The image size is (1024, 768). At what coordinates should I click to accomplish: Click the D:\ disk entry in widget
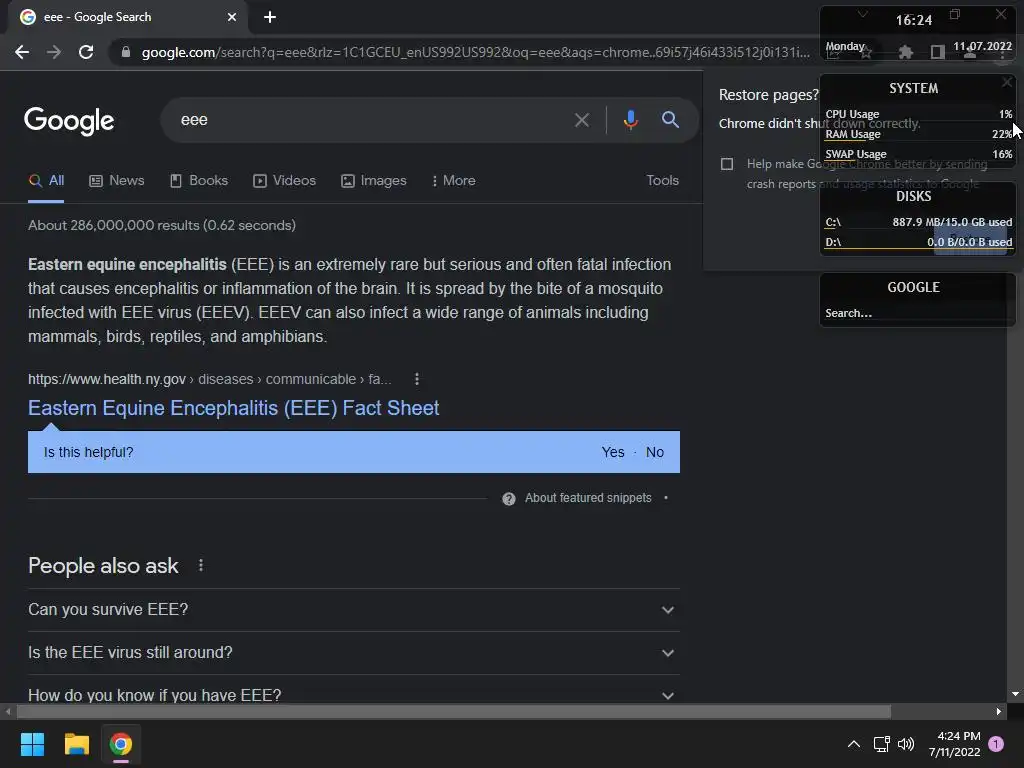tap(918, 242)
